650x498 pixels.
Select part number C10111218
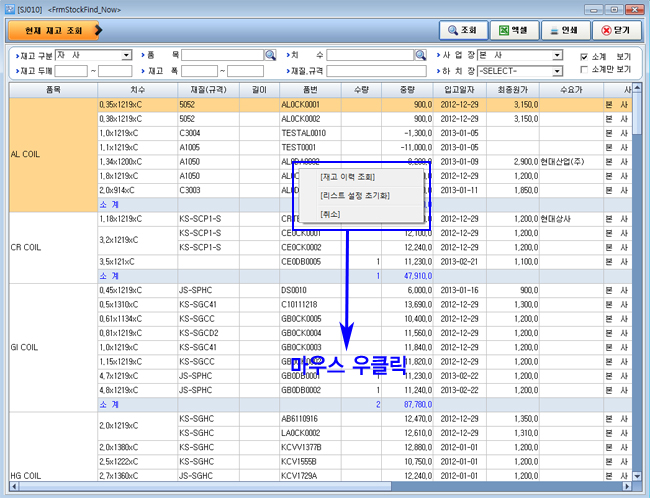(x=310, y=305)
